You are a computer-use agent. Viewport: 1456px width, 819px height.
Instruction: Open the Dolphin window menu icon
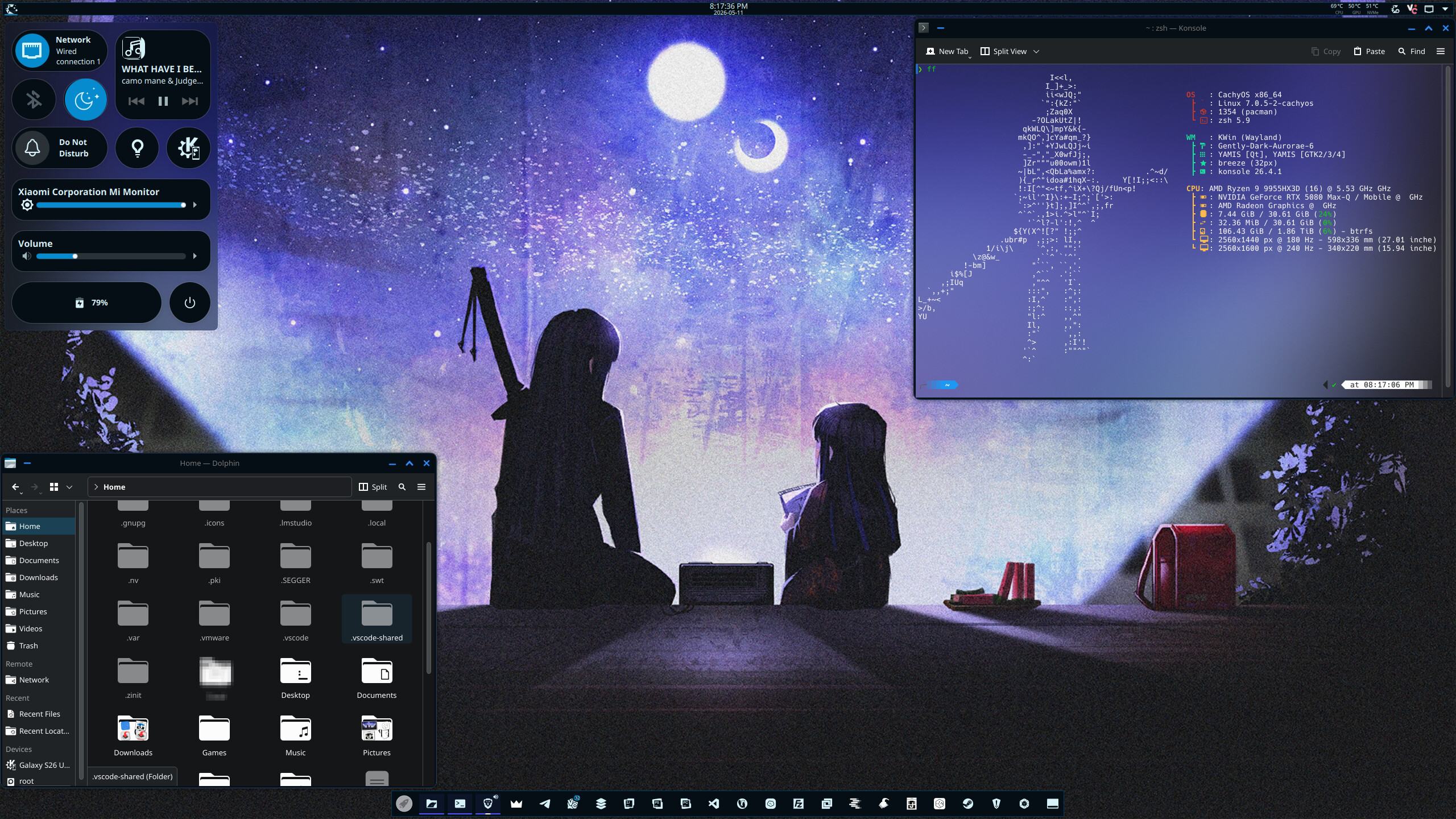click(10, 463)
